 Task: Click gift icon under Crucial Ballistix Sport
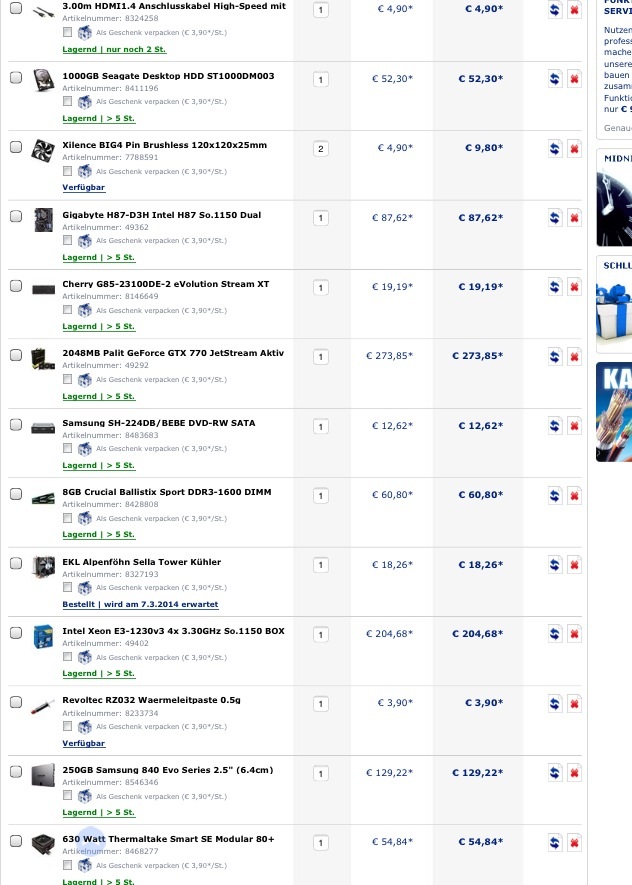85,518
